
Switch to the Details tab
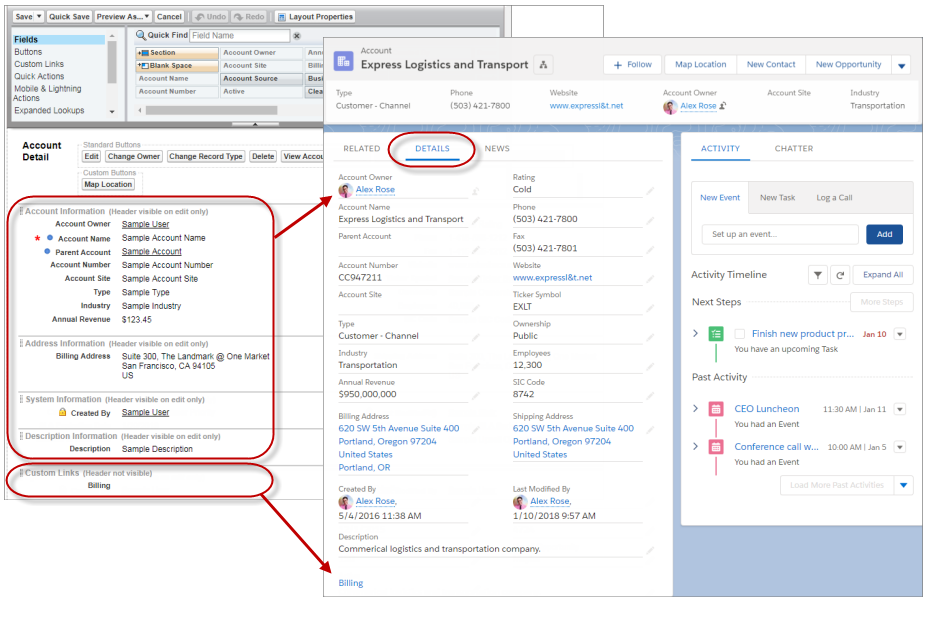point(432,149)
